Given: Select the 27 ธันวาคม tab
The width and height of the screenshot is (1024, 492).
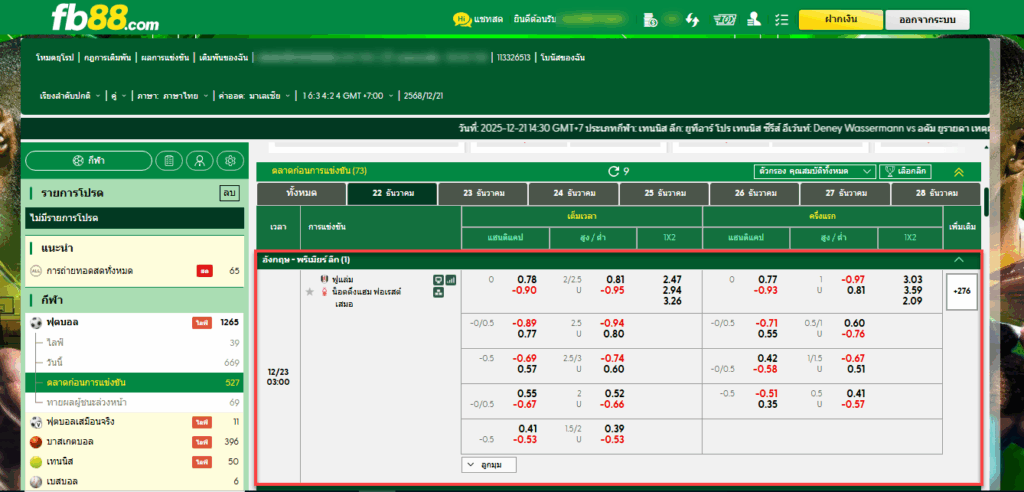Looking at the screenshot, I should point(844,194).
